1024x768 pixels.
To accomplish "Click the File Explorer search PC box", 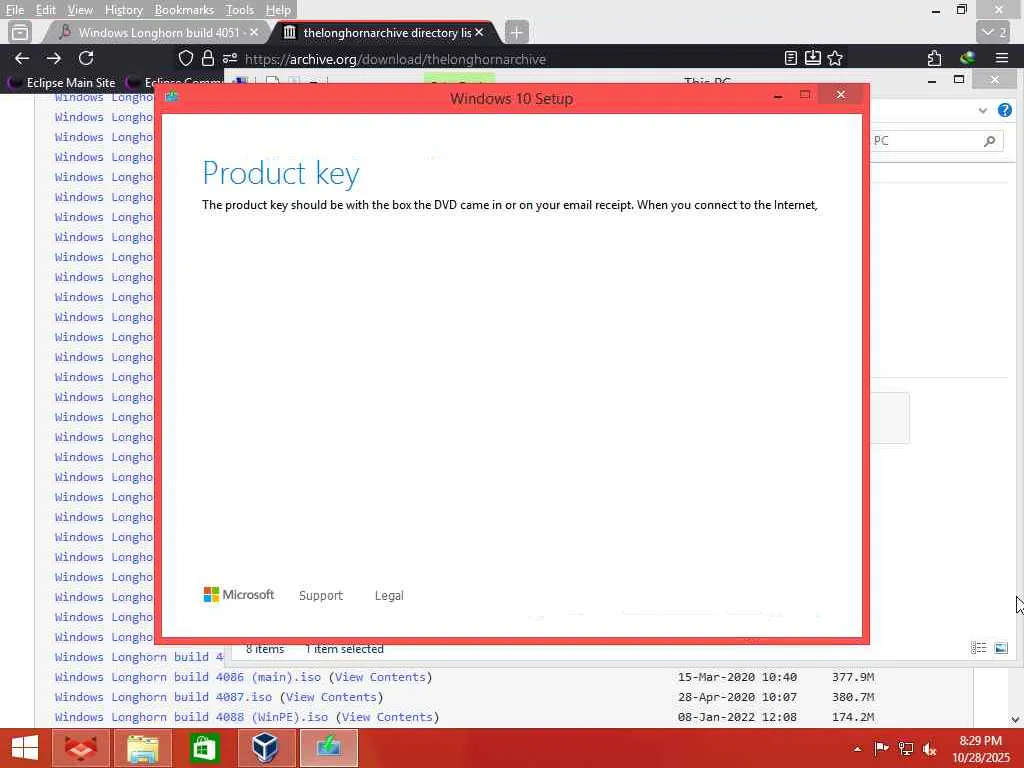I will coord(936,140).
